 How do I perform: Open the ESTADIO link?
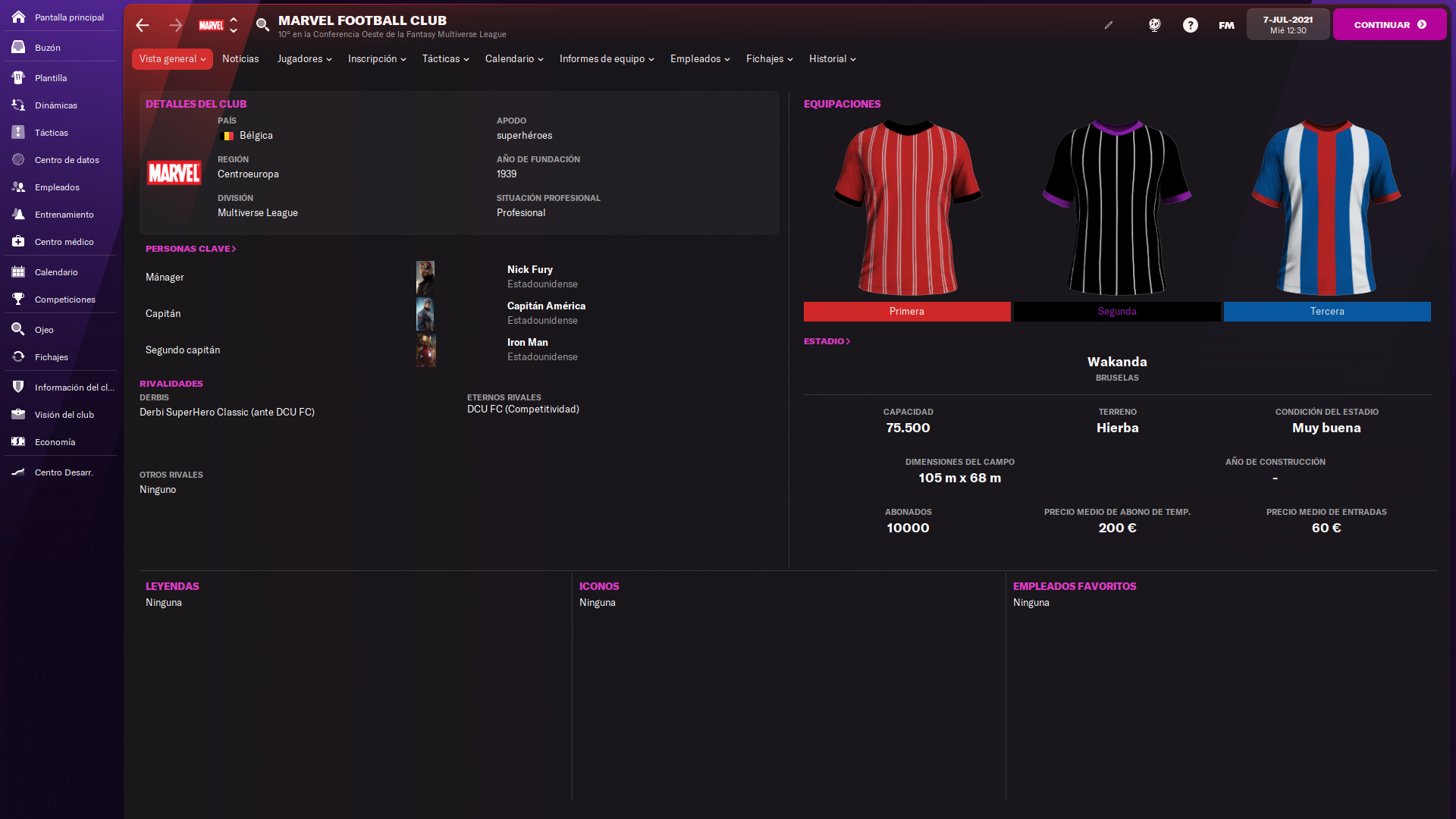[x=827, y=341]
